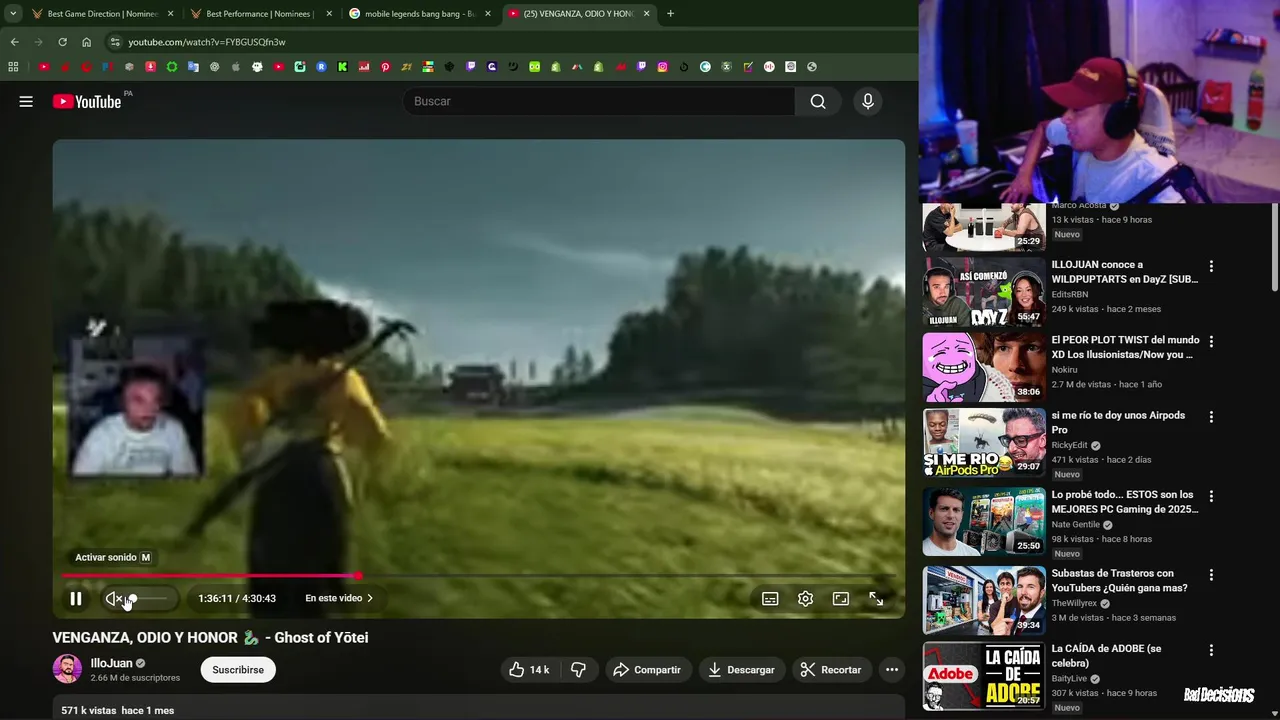
Task: Open the YouTube hamburger guide menu
Action: click(26, 101)
